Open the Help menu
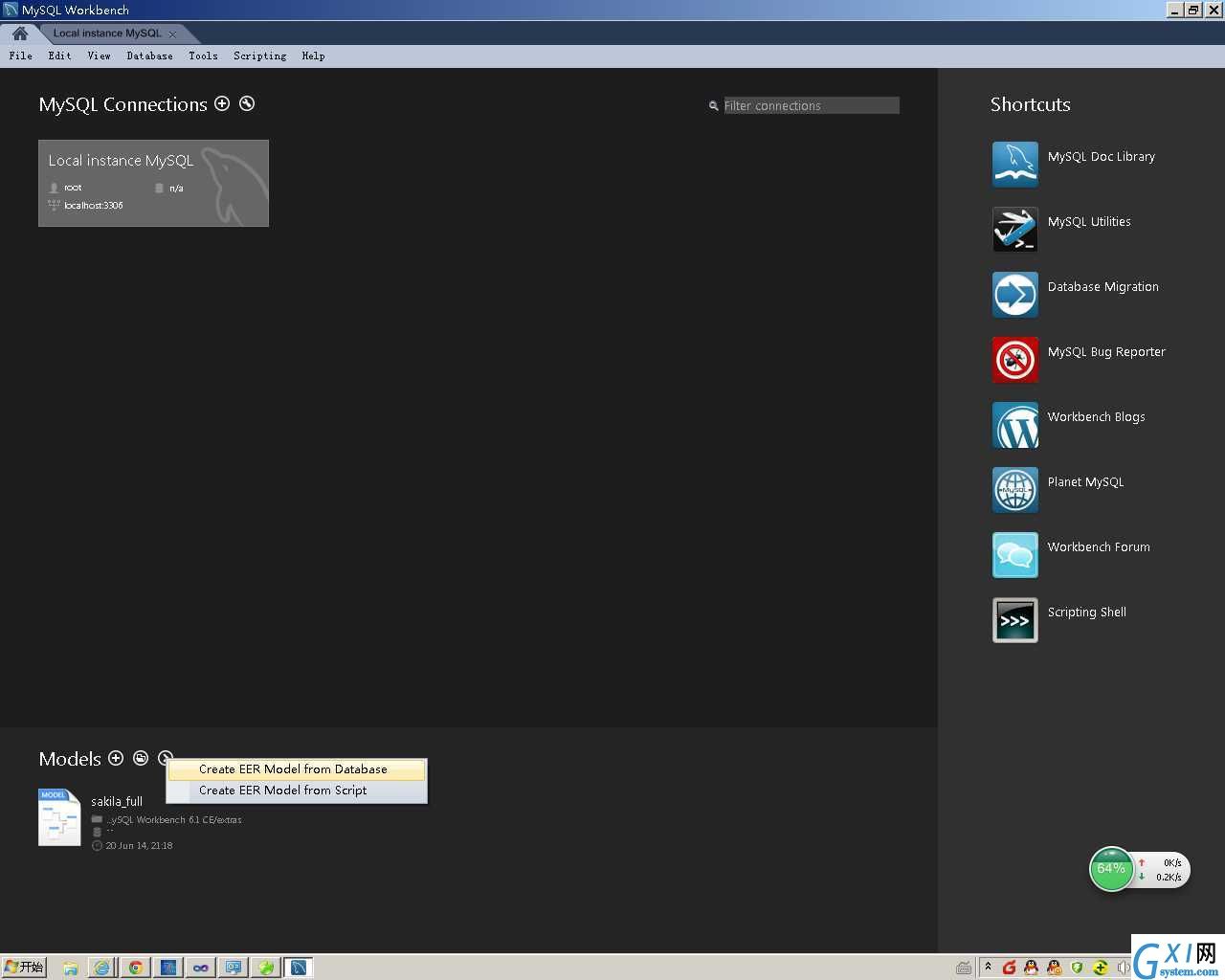 click(314, 56)
